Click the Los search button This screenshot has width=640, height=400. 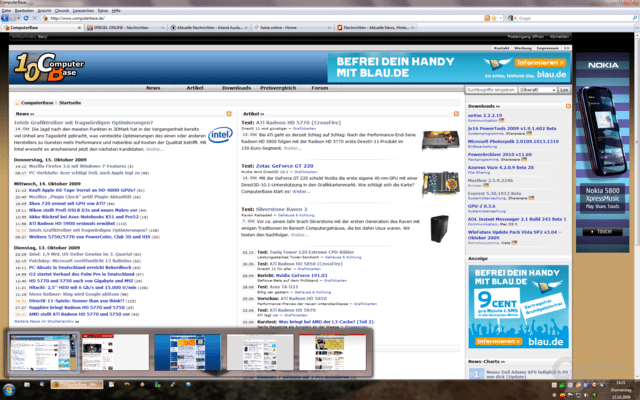point(564,89)
